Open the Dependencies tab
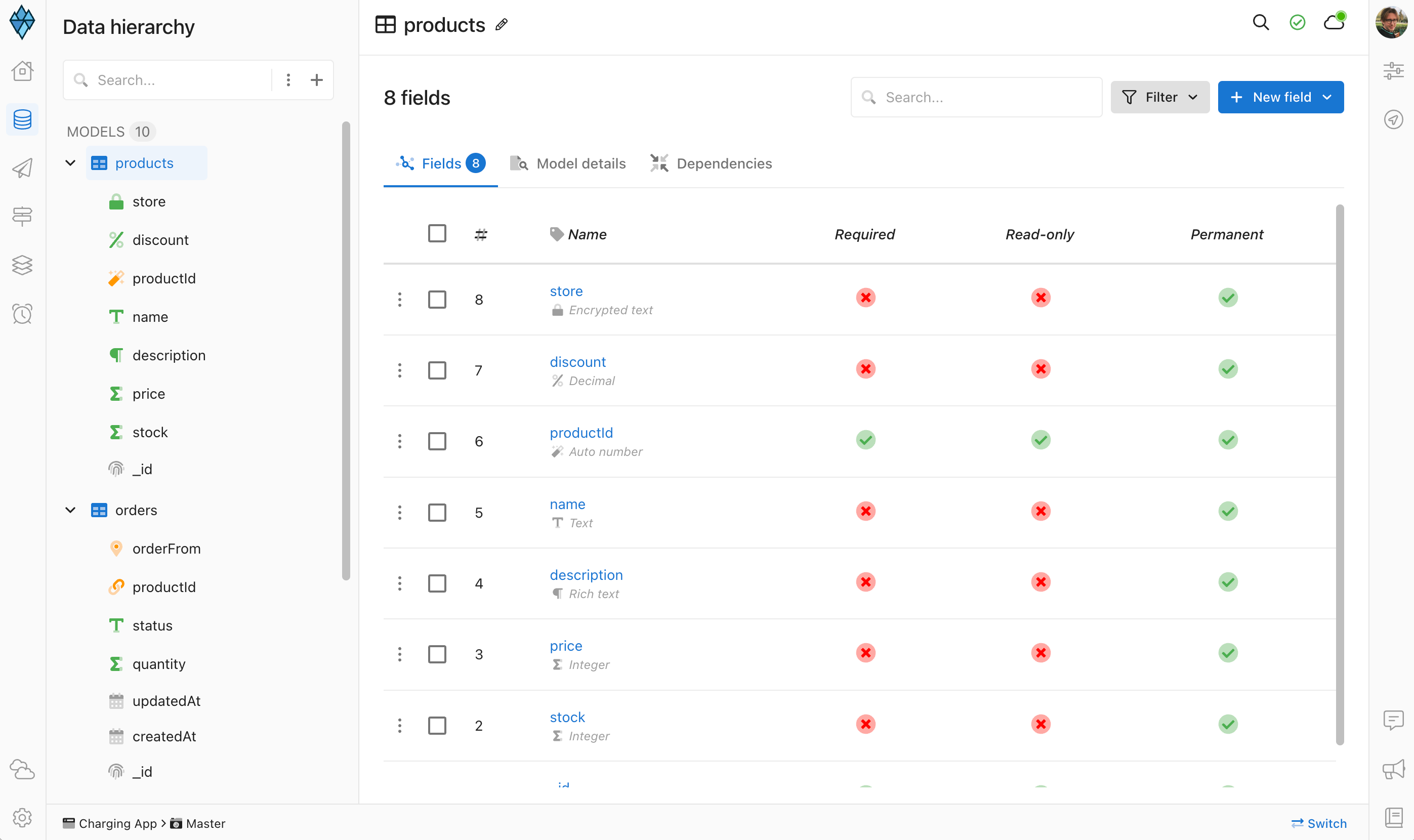 [x=724, y=163]
